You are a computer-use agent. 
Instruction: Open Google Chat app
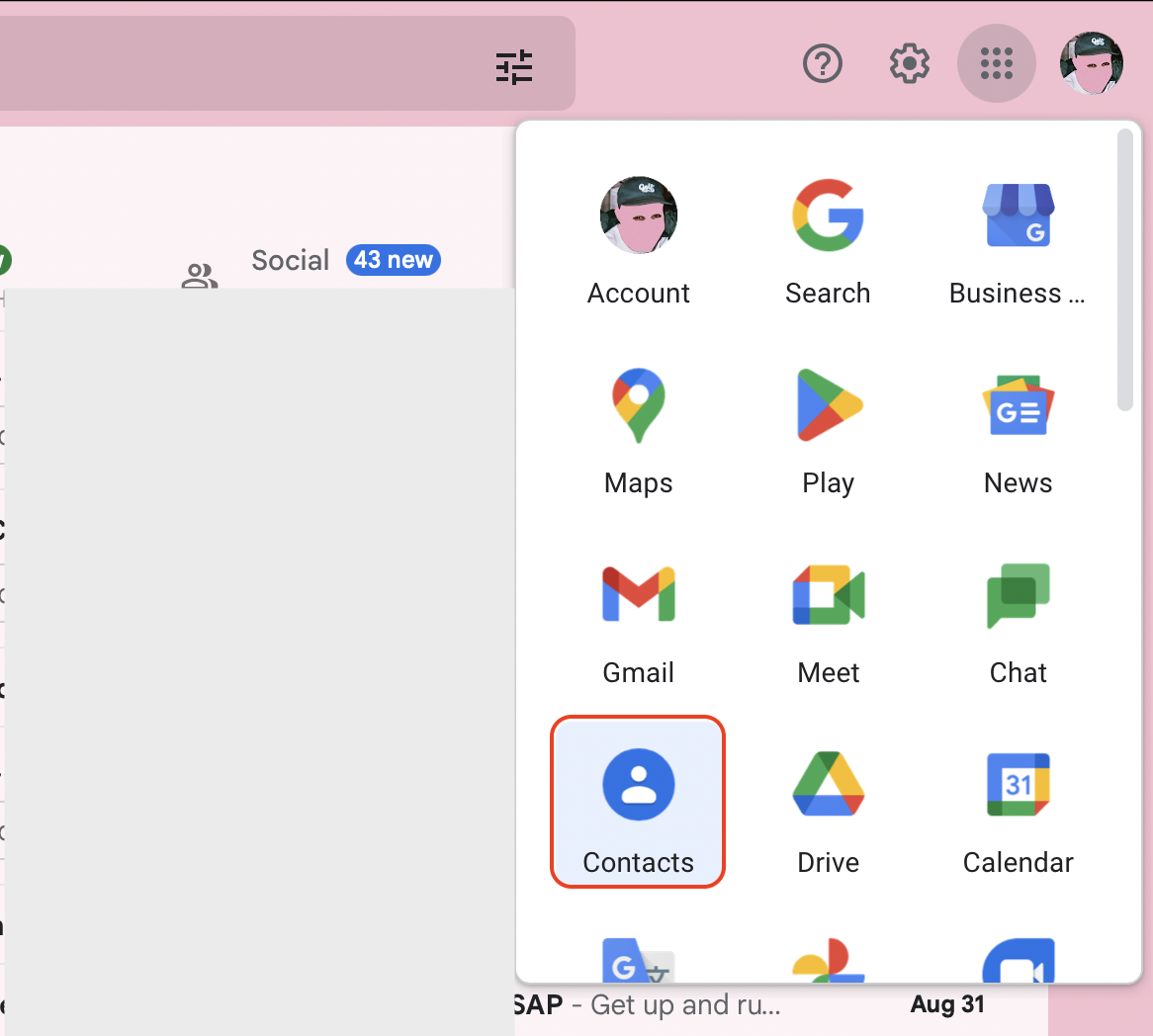click(1018, 622)
